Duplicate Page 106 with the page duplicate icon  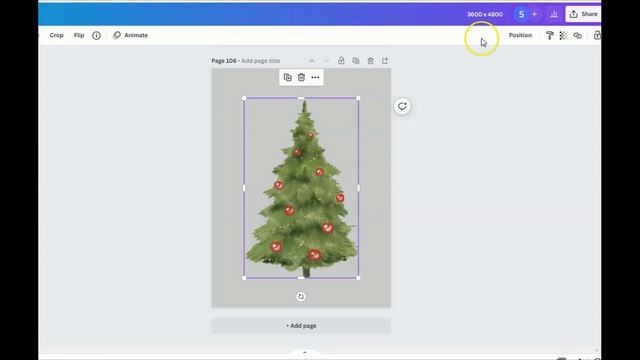point(356,61)
